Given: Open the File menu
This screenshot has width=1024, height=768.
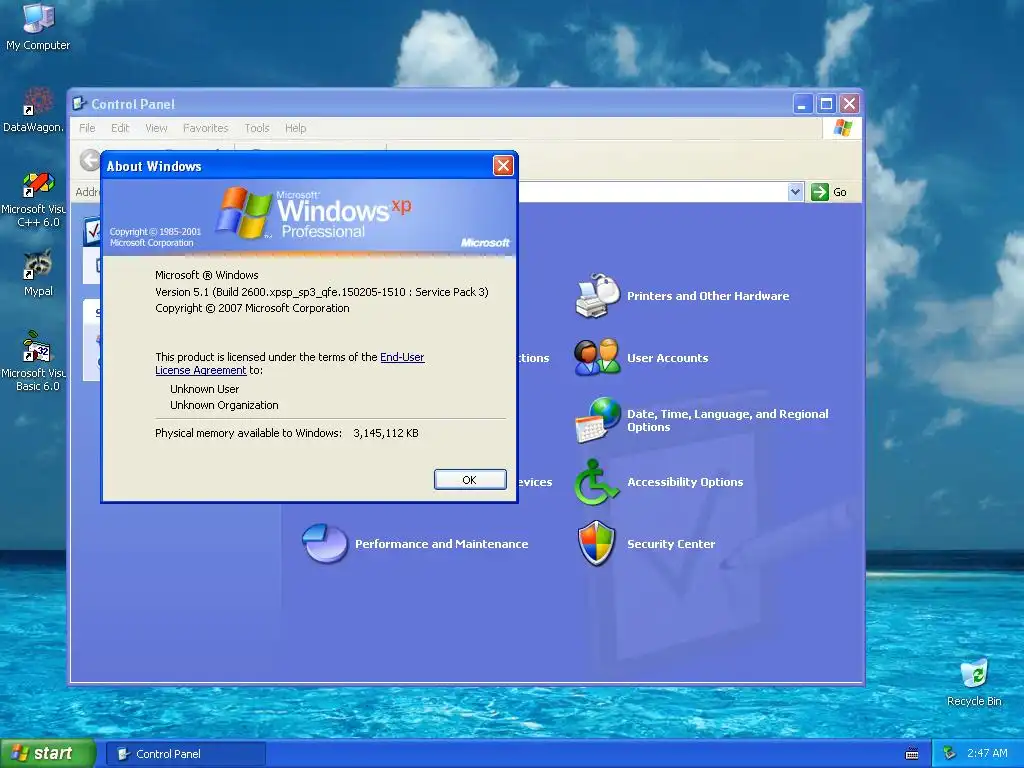Looking at the screenshot, I should [87, 128].
